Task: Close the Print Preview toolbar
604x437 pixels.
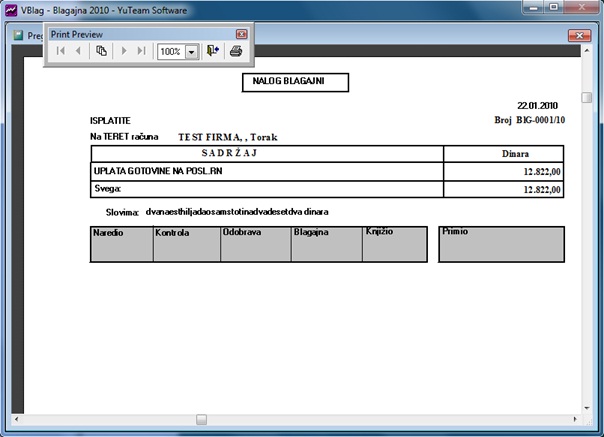Action: [241, 34]
